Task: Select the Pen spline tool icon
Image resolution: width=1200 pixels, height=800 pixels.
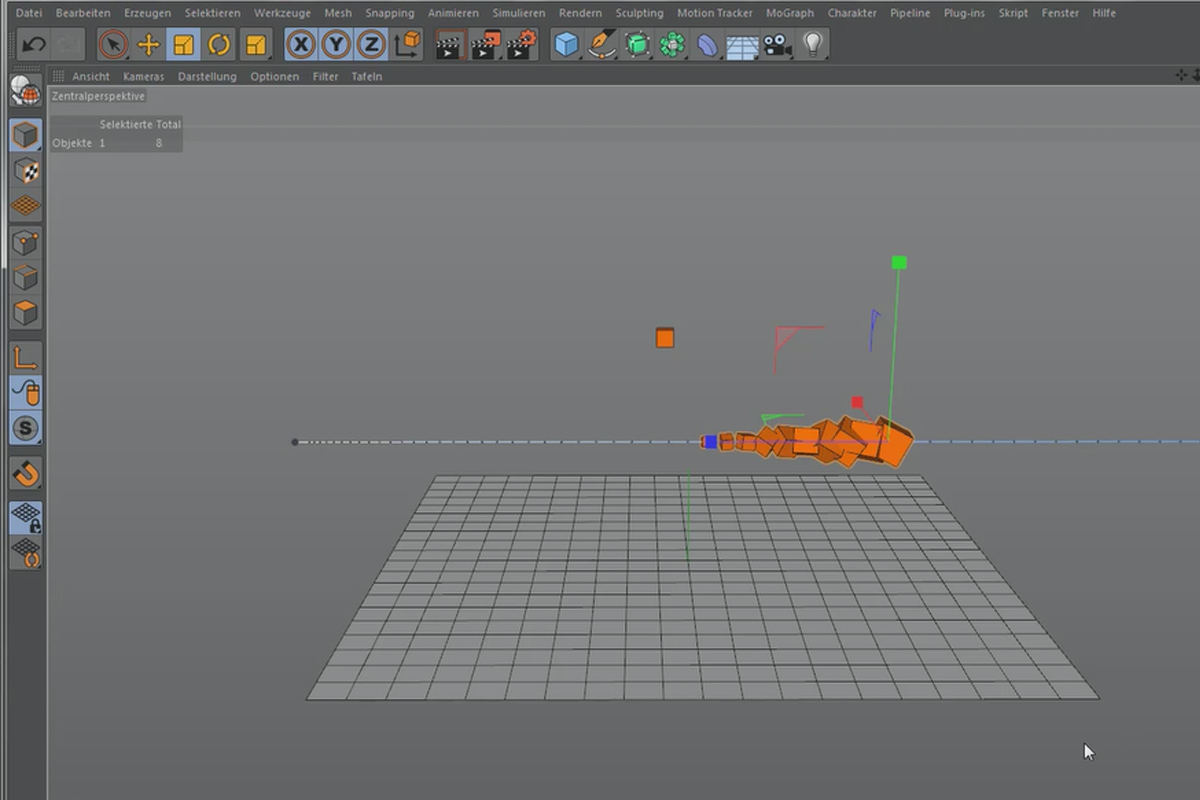Action: click(x=601, y=44)
